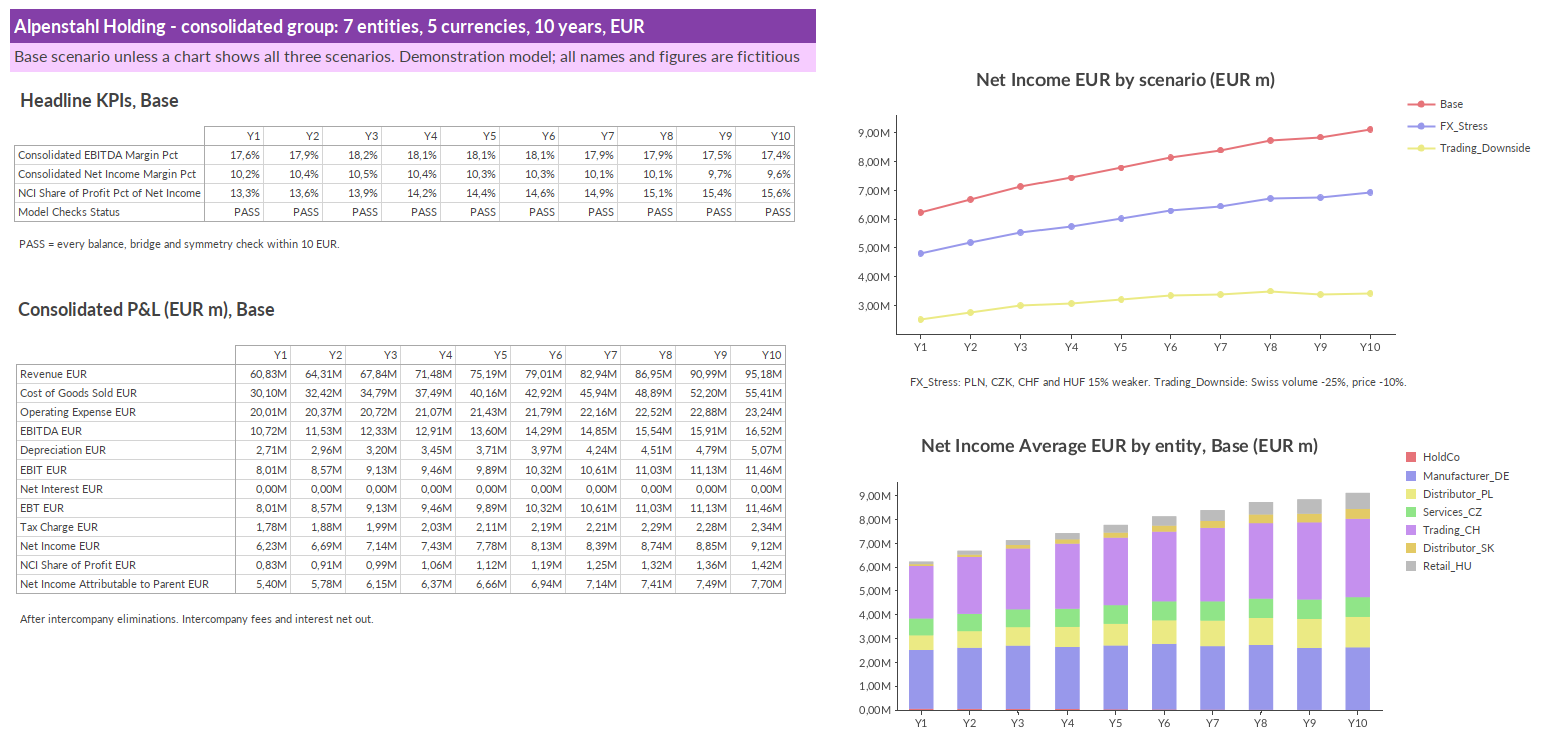The image size is (1555, 729).
Task: Select the Trading_Downside legend entry
Action: click(1468, 148)
